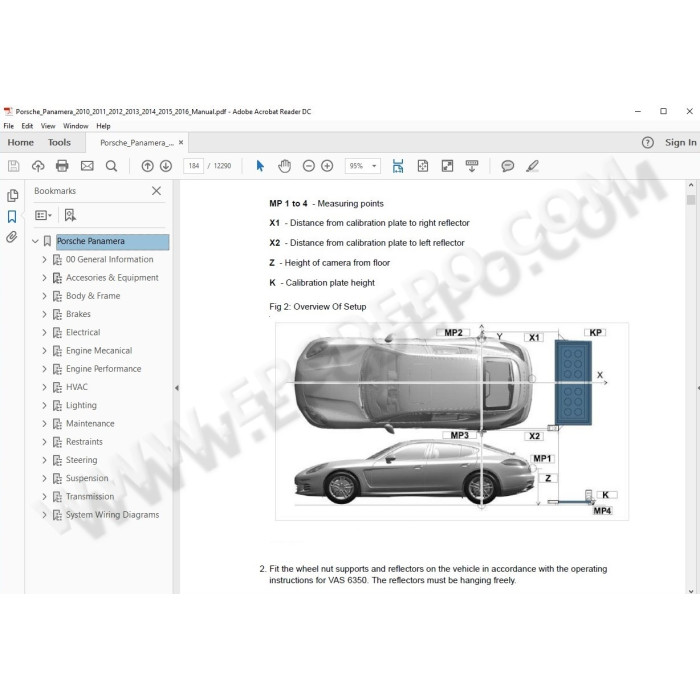Switch to the Tools tab
This screenshot has width=700, height=700.
pyautogui.click(x=59, y=142)
